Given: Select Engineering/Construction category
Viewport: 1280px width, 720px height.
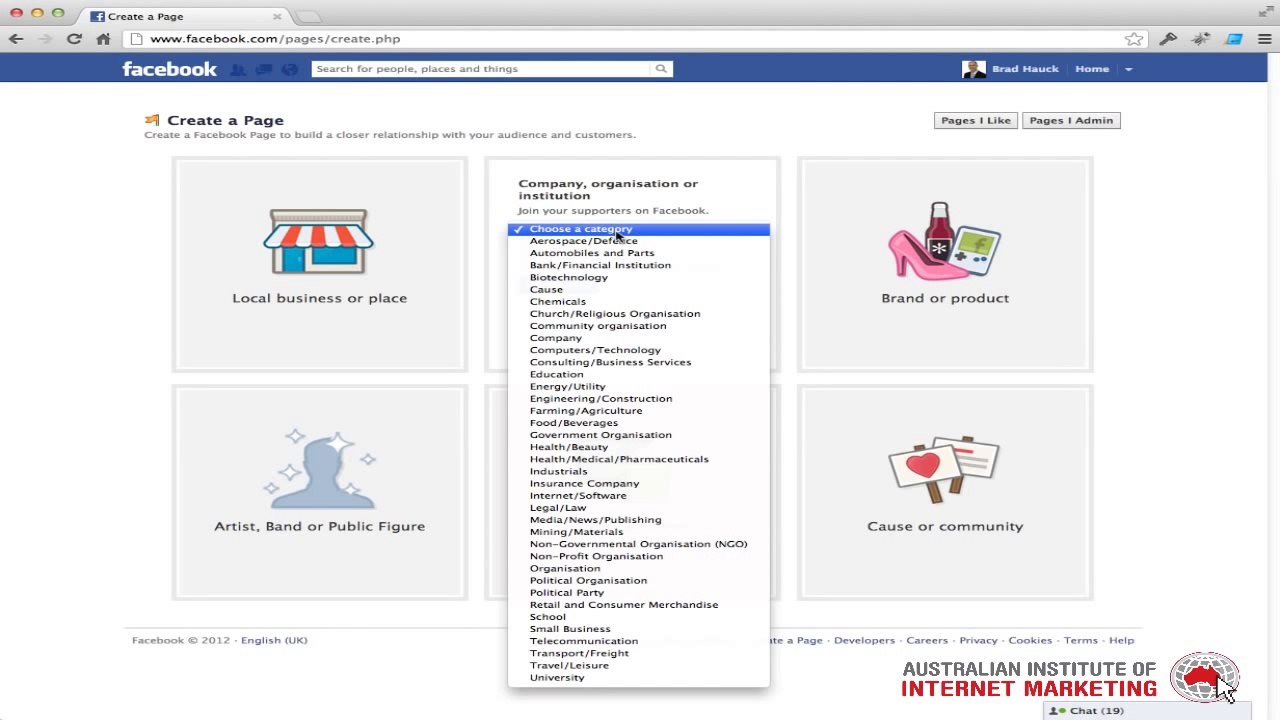Looking at the screenshot, I should (x=638, y=398).
